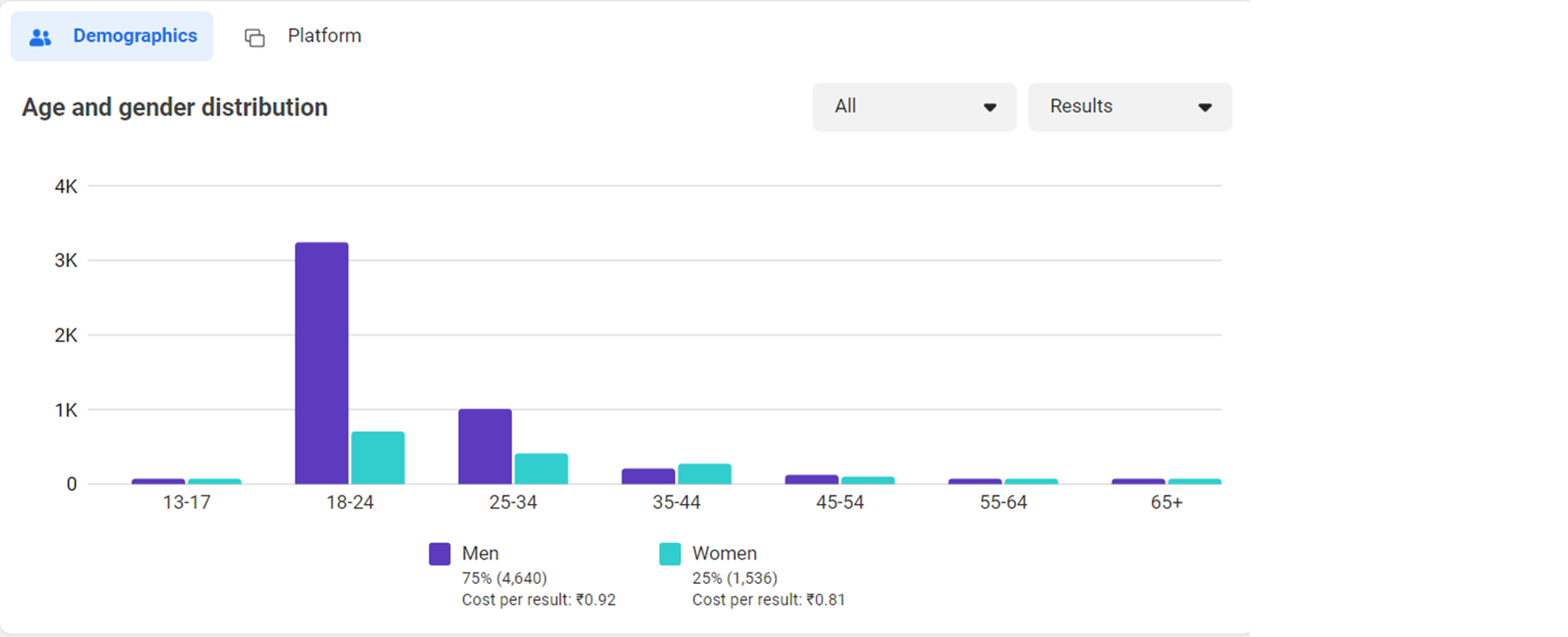Screen dimensions: 1568x637
Task: Click the All dropdown caret
Action: point(990,107)
